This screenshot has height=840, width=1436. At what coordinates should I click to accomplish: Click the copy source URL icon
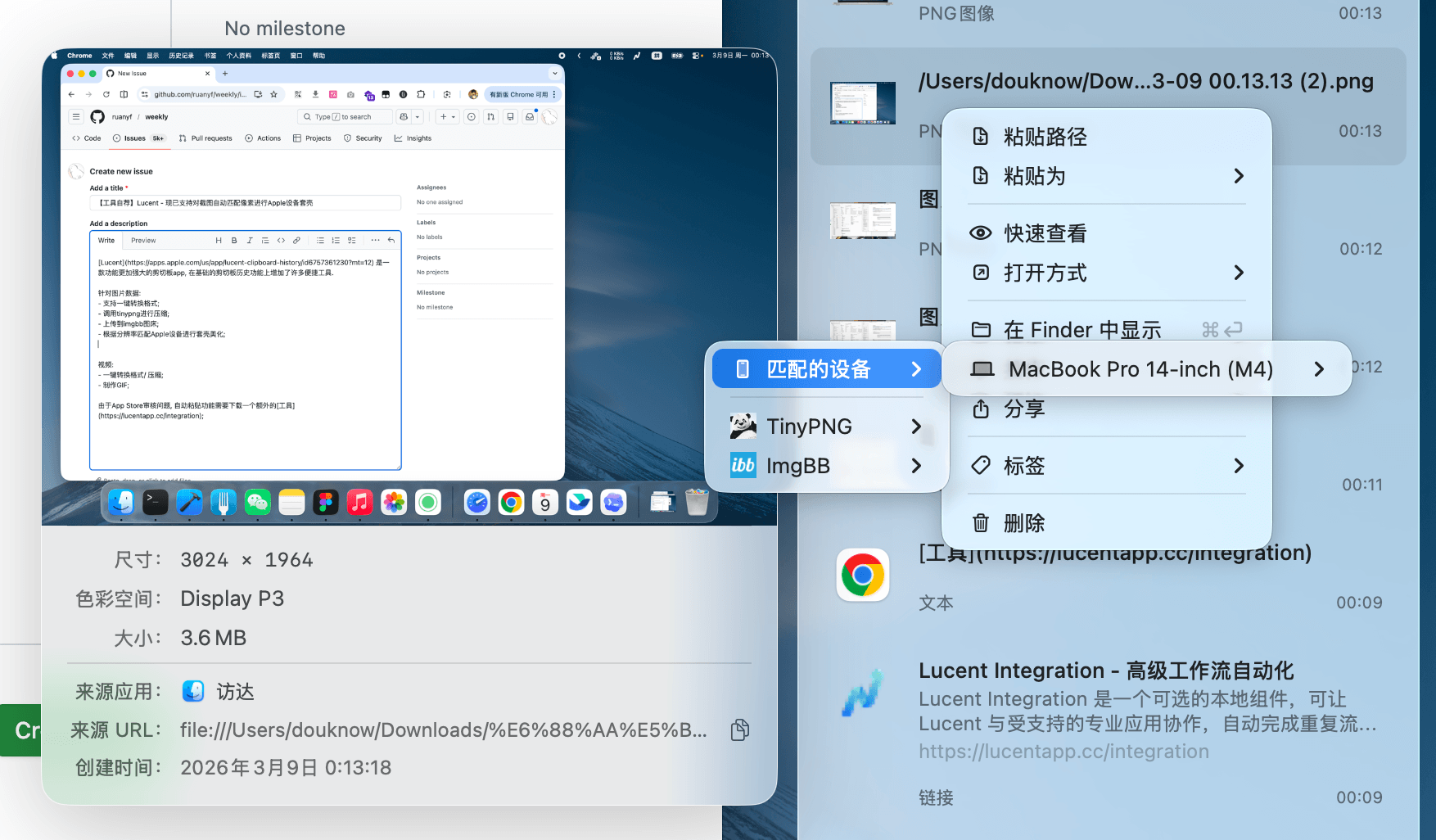click(739, 729)
